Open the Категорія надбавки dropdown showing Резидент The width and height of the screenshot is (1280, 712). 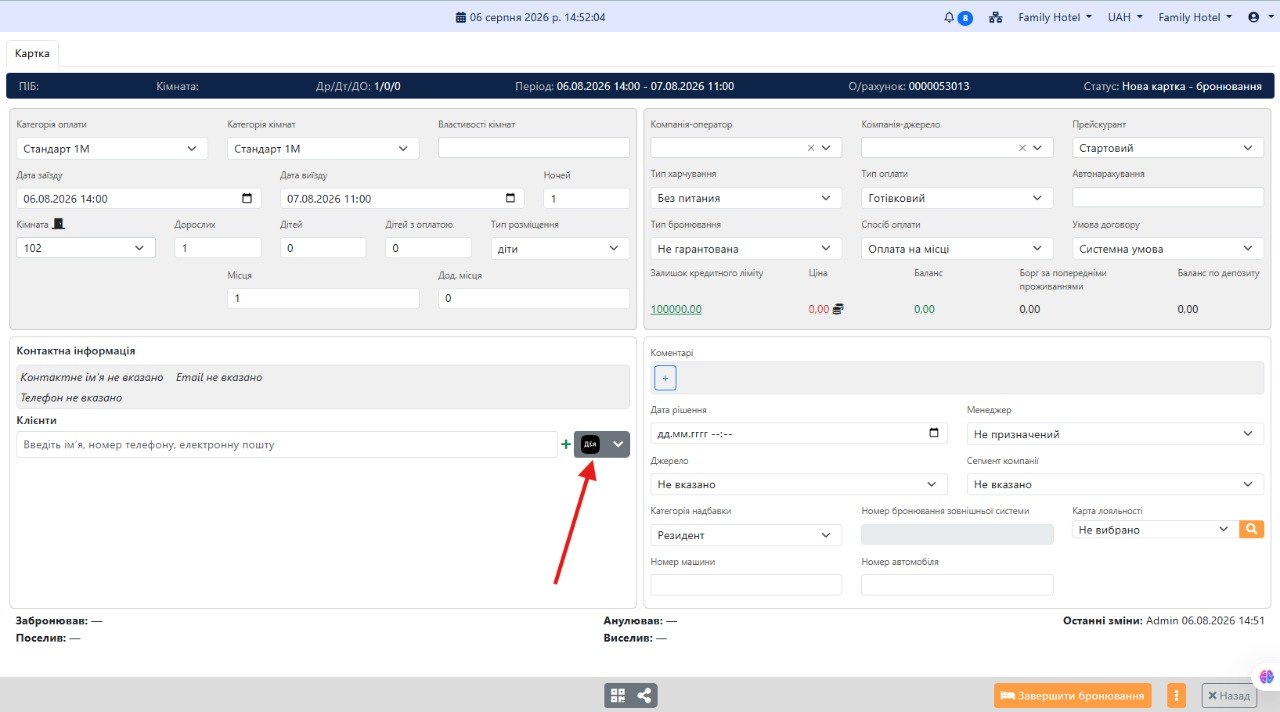click(x=746, y=535)
